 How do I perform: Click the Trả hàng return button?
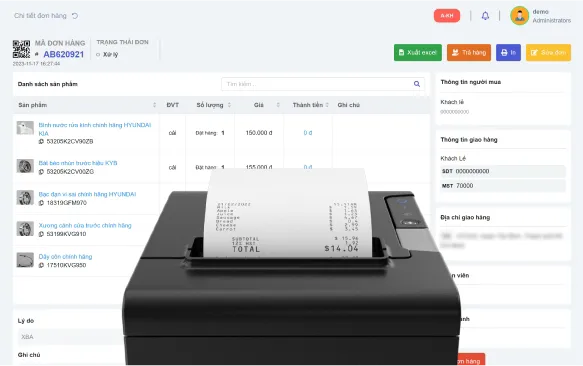click(x=469, y=52)
